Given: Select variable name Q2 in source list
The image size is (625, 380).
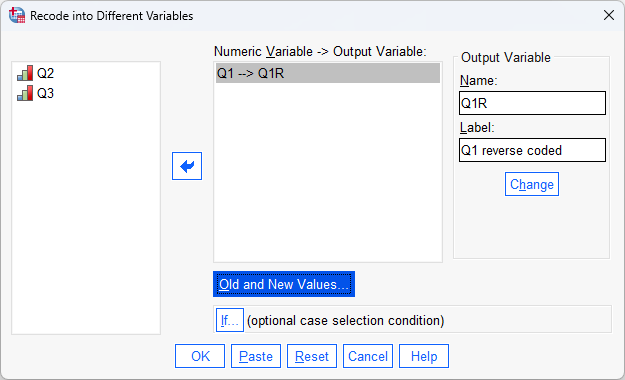Looking at the screenshot, I should (x=45, y=73).
